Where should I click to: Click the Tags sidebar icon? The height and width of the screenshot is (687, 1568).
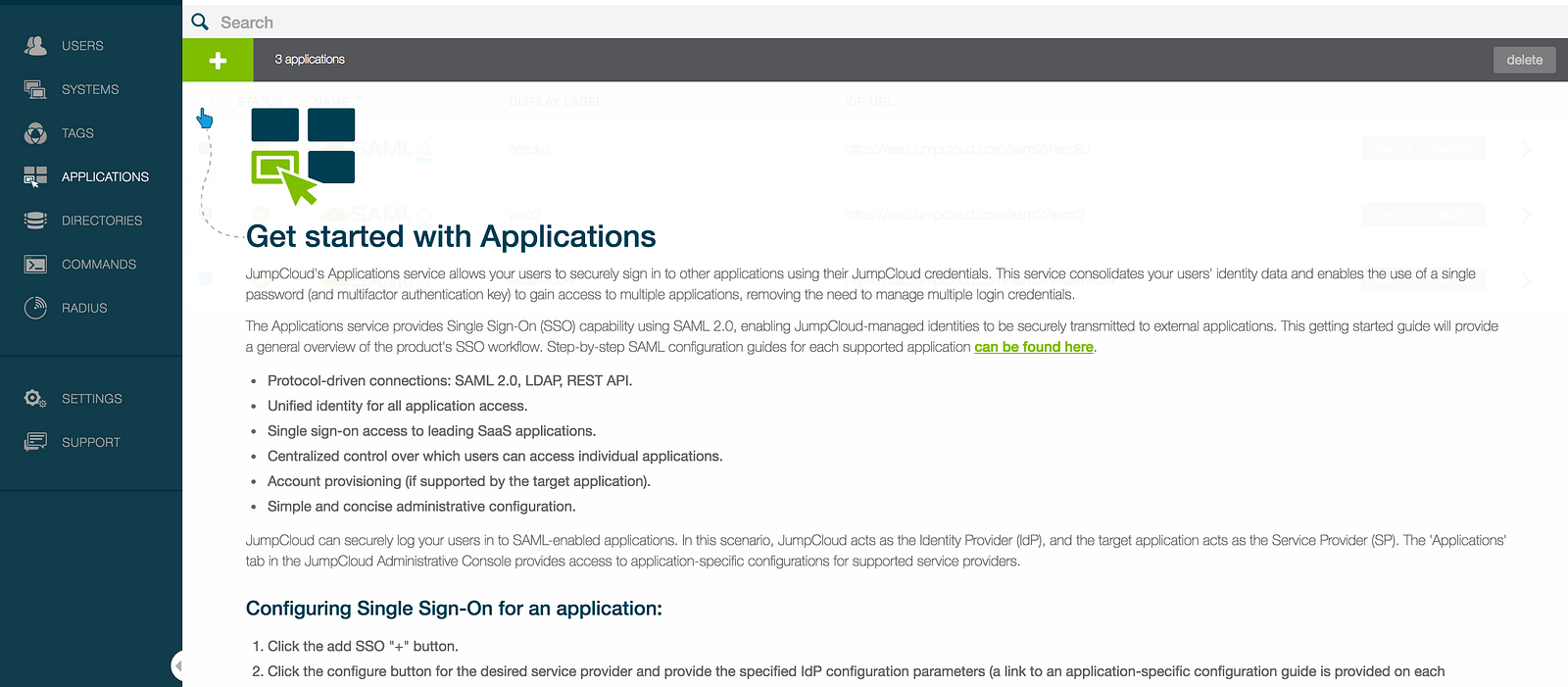[35, 133]
